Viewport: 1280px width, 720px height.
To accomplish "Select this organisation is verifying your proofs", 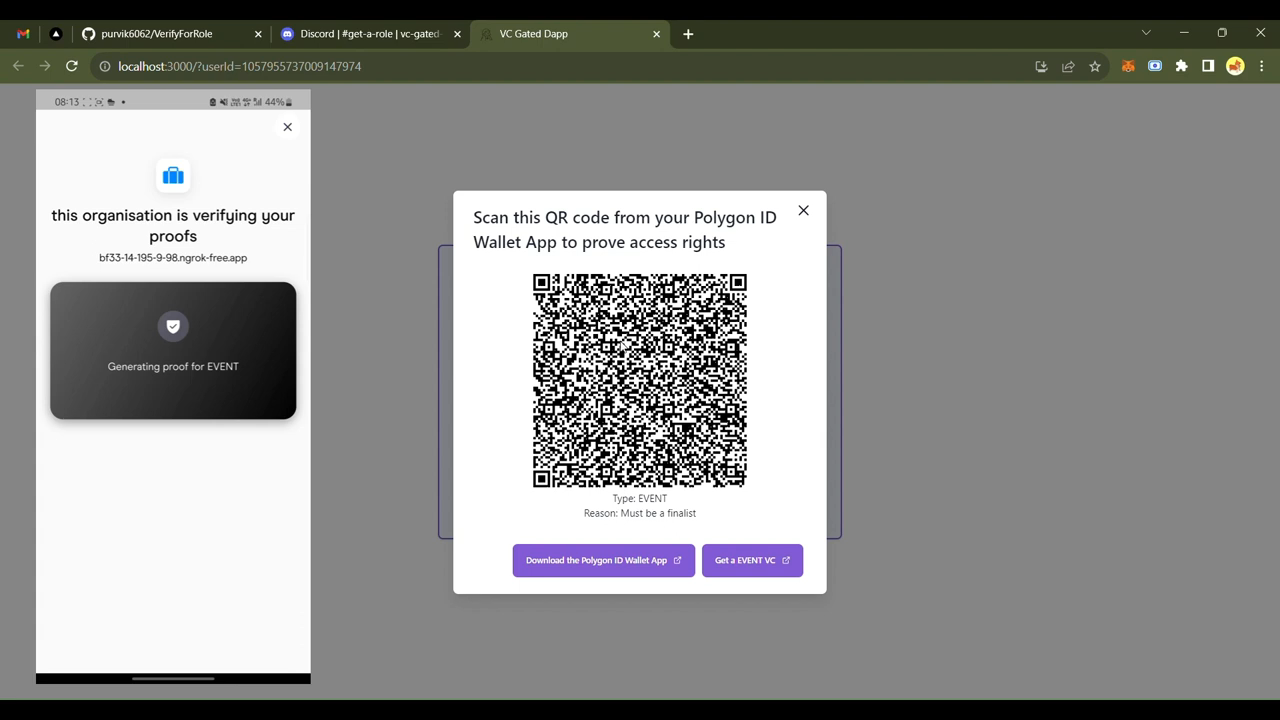I will click(x=173, y=226).
